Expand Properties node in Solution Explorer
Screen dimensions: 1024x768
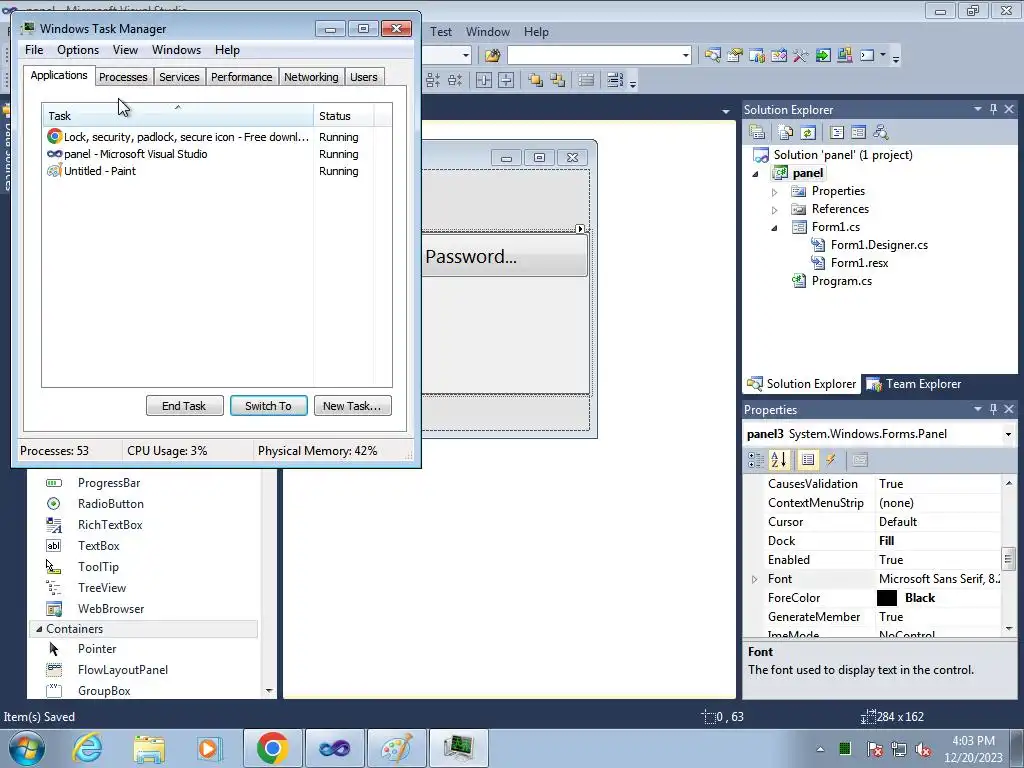tap(775, 192)
